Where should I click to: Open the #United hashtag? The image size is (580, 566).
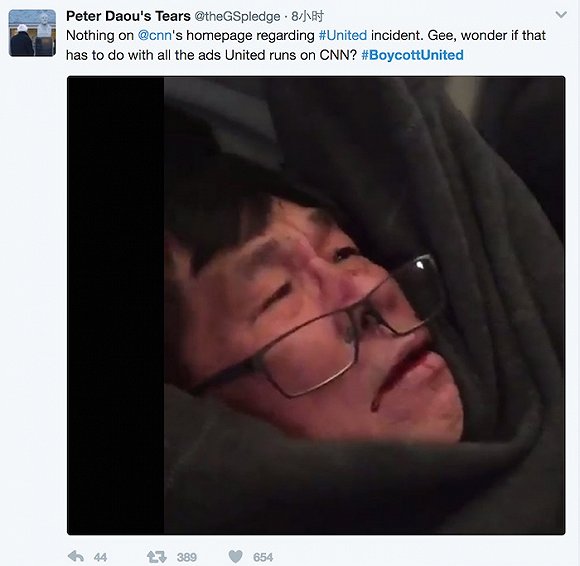click(343, 36)
